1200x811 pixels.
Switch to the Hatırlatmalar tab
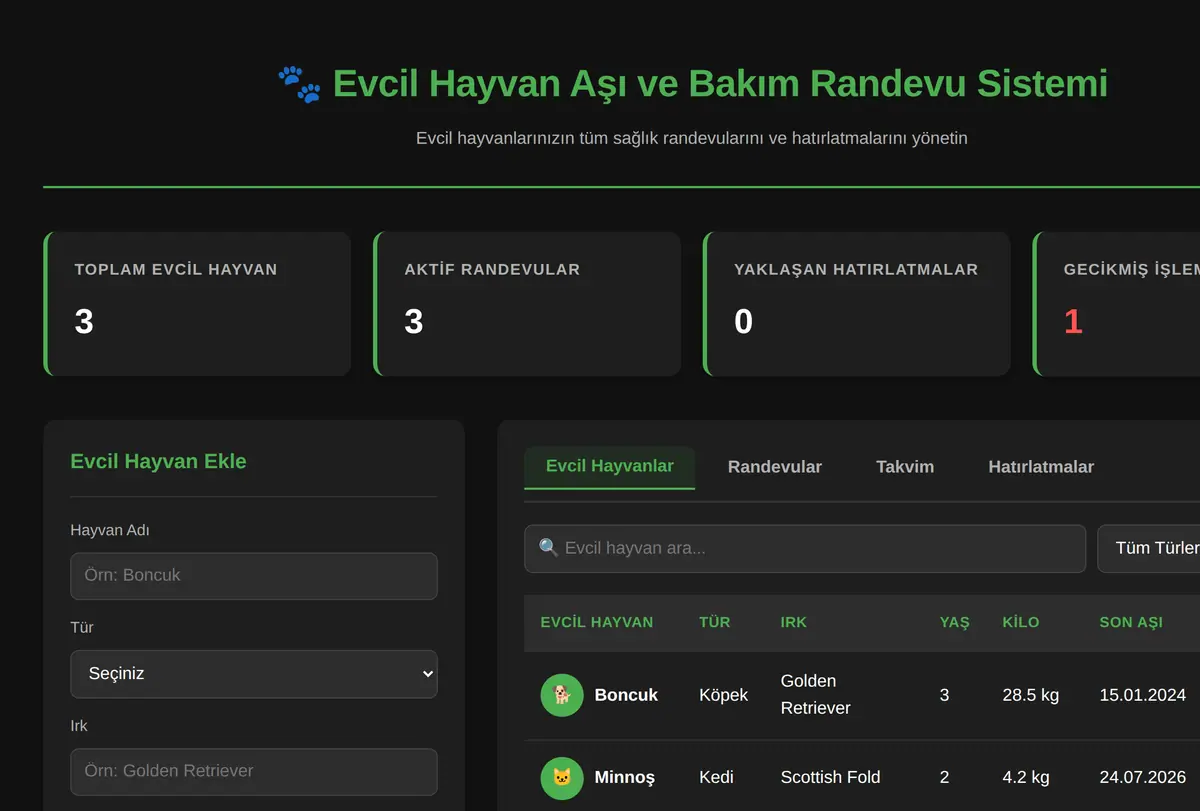coord(1041,467)
